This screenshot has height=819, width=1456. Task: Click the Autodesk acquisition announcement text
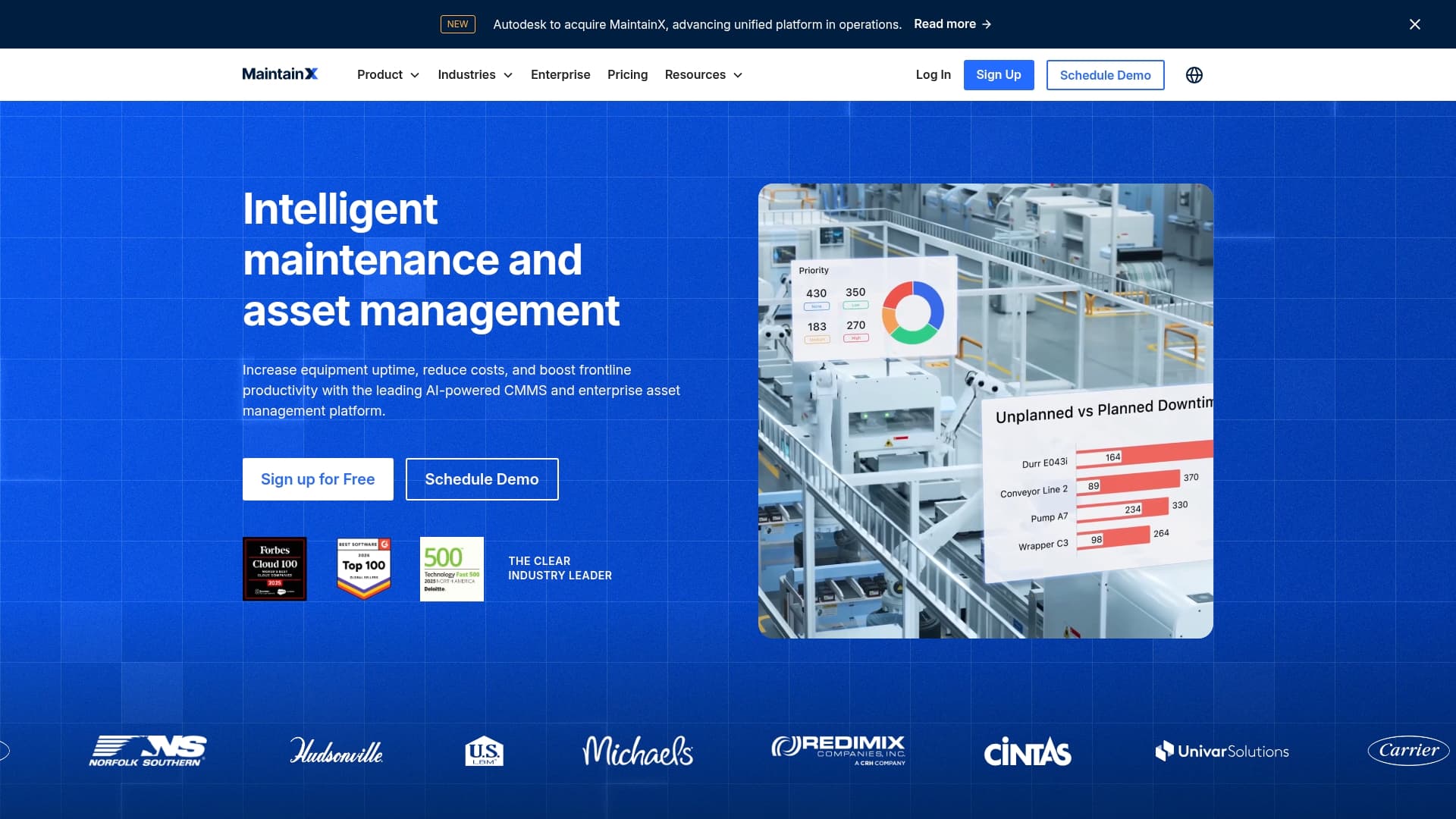click(698, 24)
